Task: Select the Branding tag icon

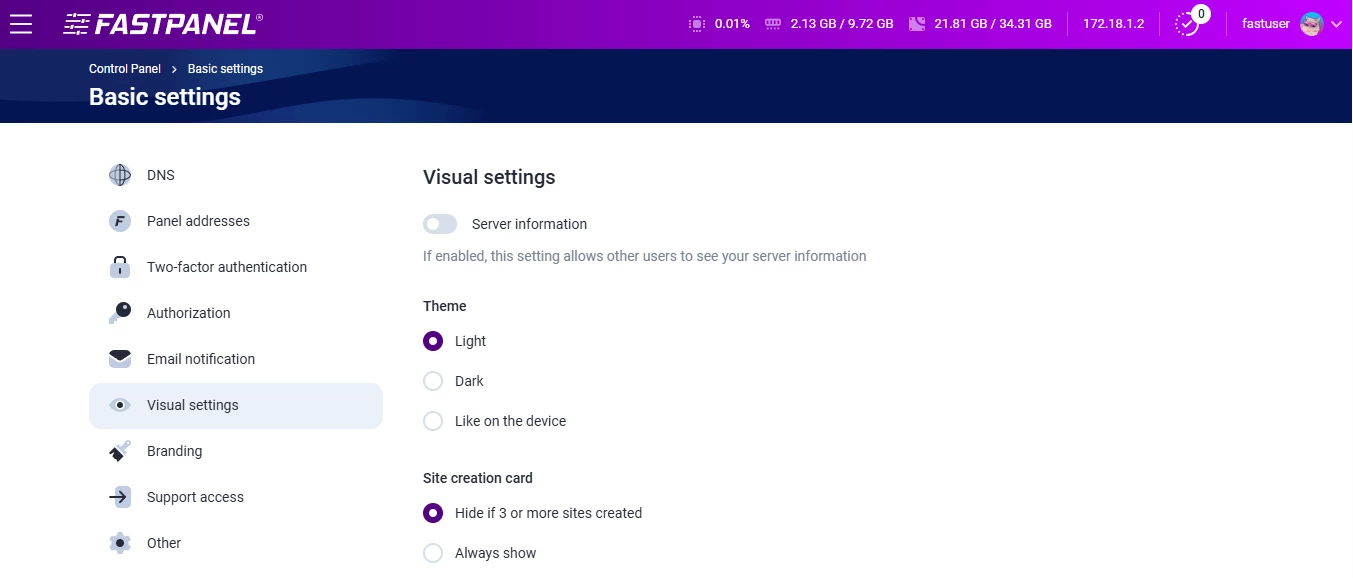Action: (119, 451)
